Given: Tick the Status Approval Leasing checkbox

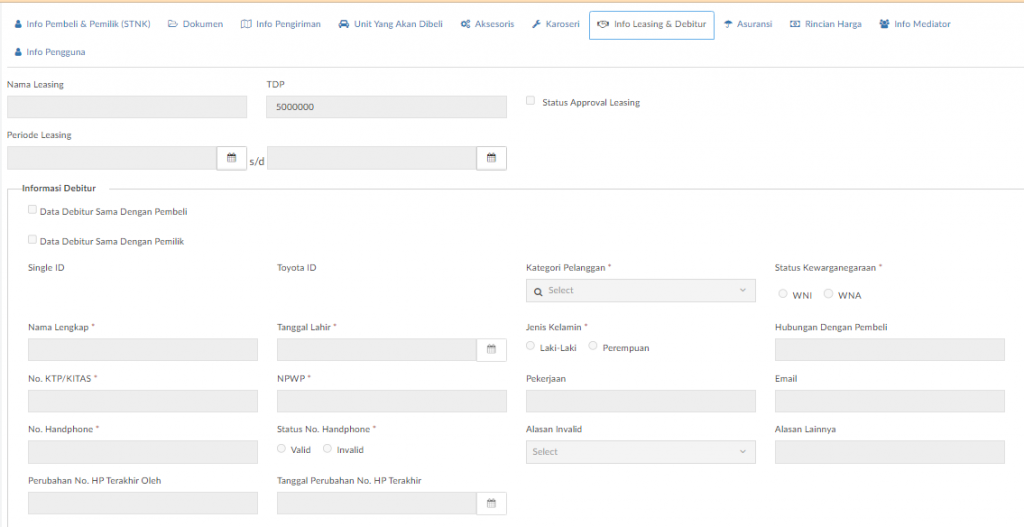Looking at the screenshot, I should click(530, 101).
